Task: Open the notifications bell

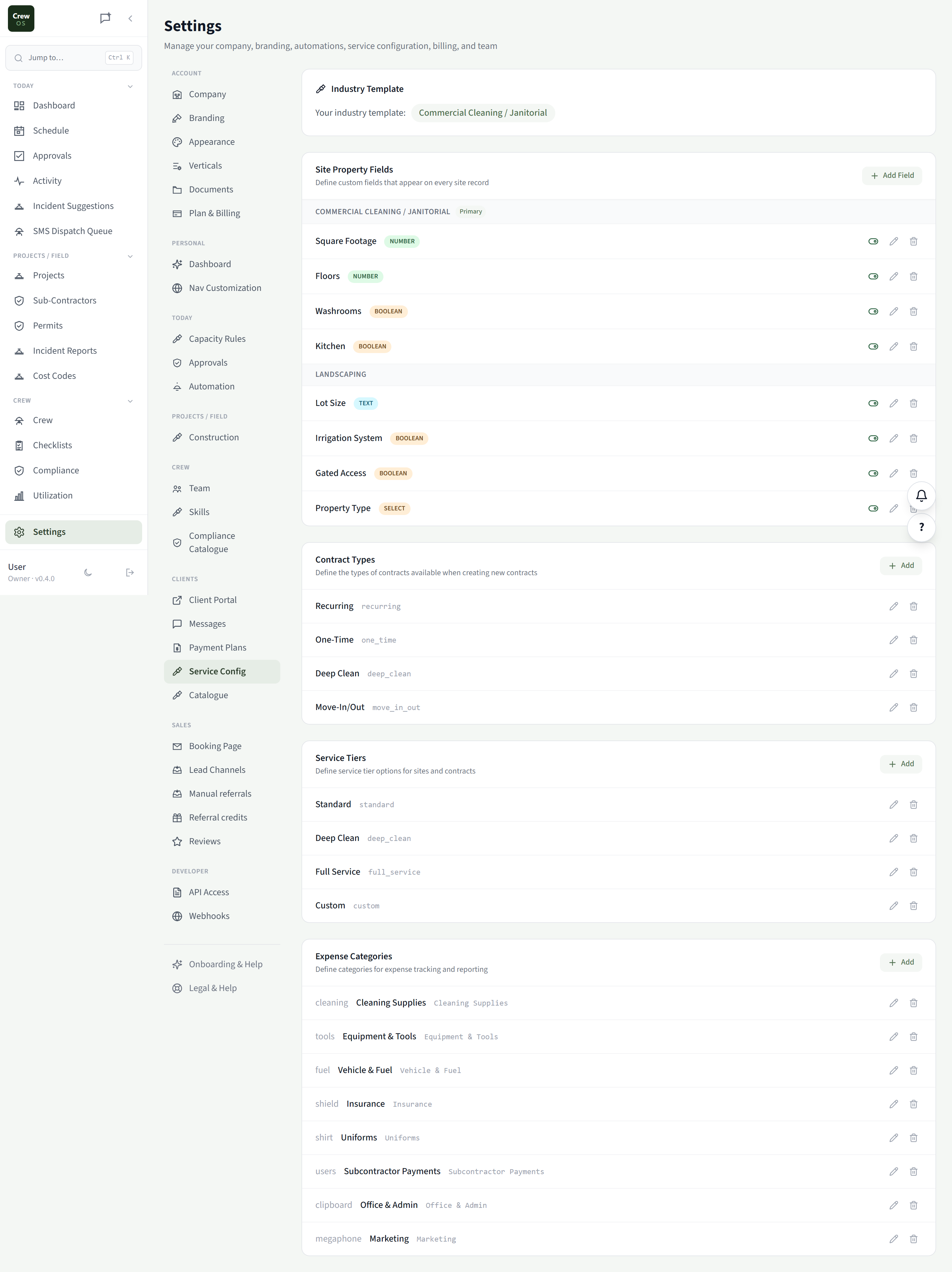Action: pos(921,496)
